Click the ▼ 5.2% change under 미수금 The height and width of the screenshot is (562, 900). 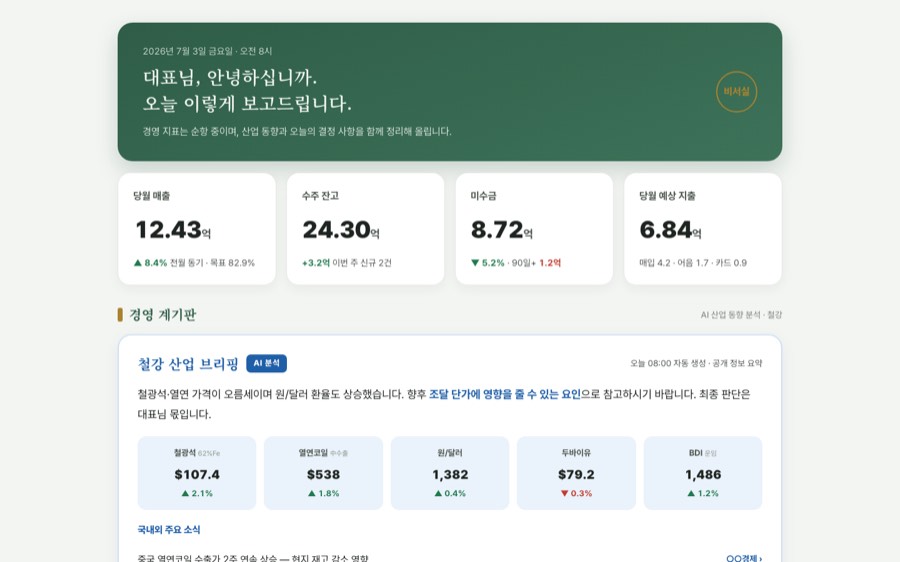pyautogui.click(x=488, y=263)
